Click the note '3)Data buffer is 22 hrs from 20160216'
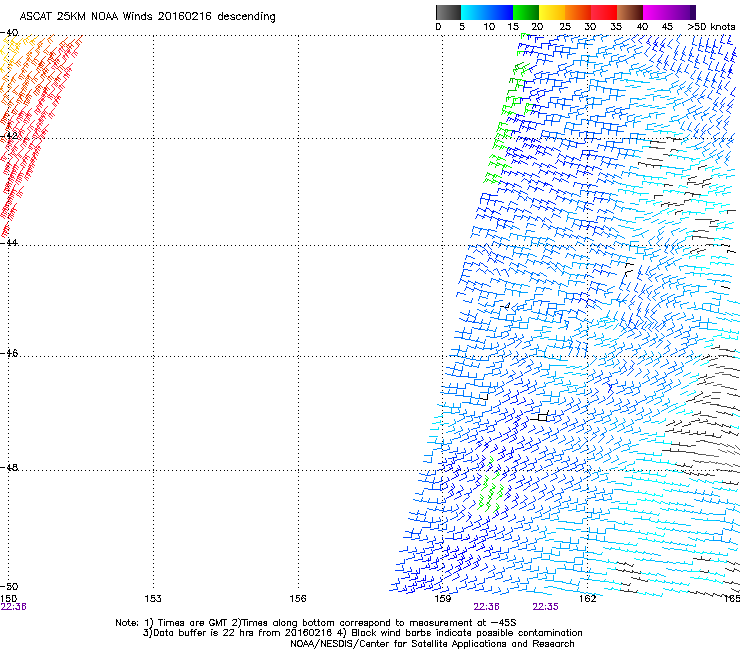740x650 pixels. coord(362,633)
